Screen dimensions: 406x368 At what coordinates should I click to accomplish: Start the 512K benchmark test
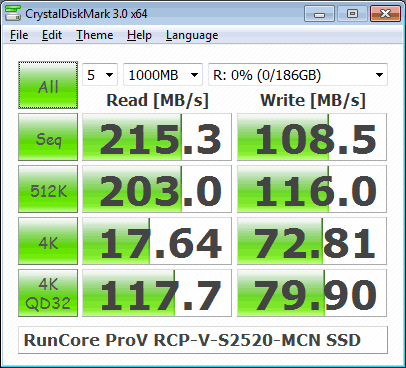tap(48, 189)
